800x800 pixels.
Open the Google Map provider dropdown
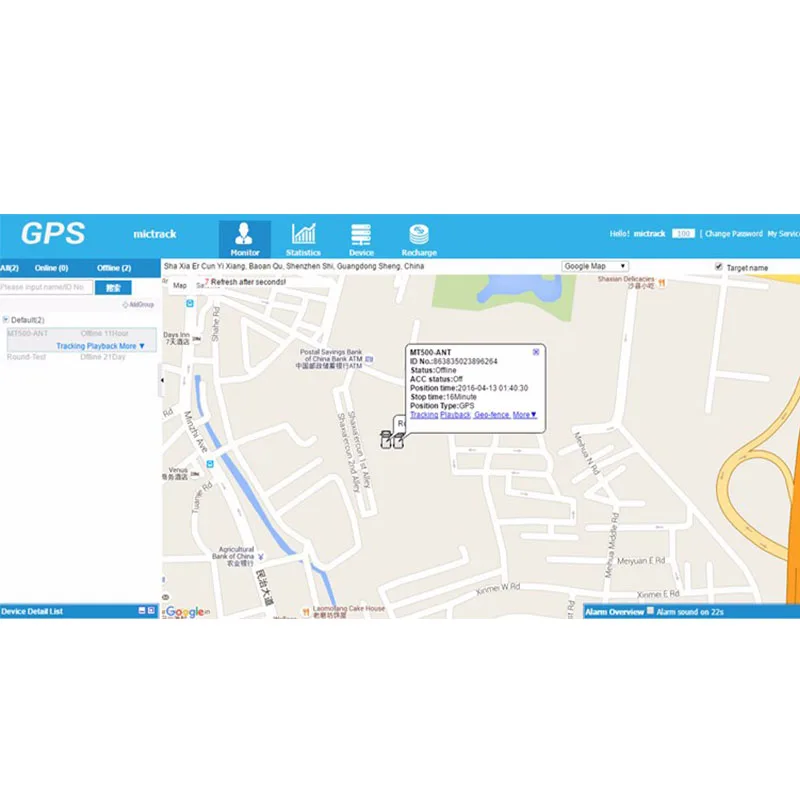tap(595, 266)
